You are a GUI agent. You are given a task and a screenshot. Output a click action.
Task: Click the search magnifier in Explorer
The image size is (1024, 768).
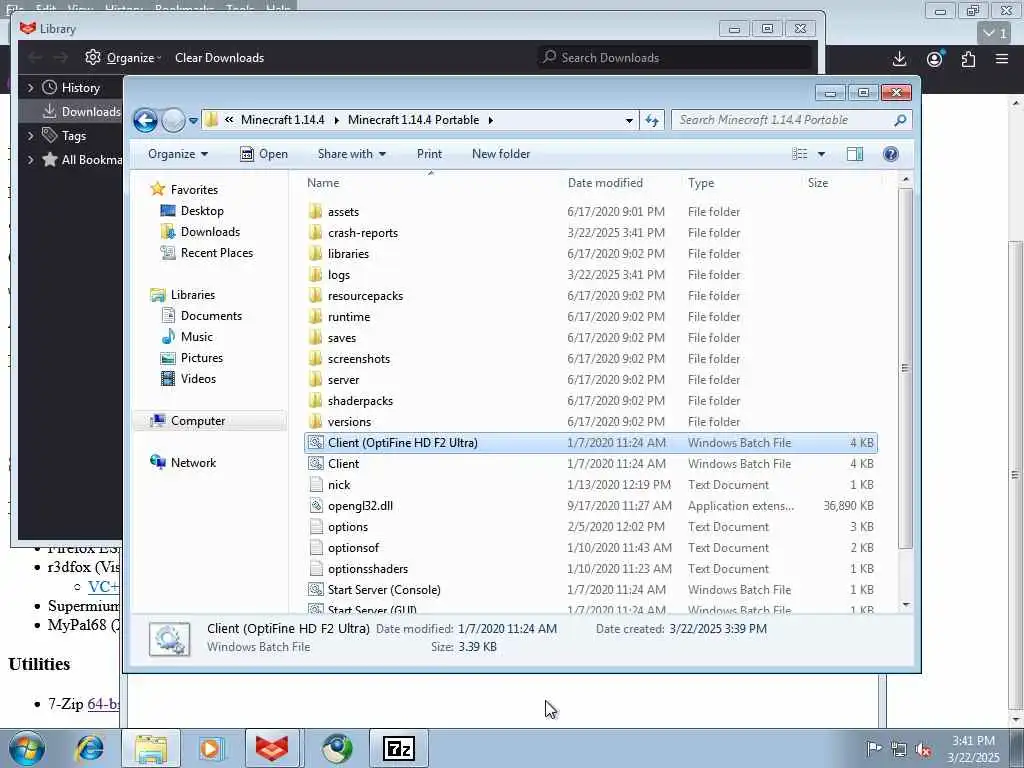[x=900, y=120]
